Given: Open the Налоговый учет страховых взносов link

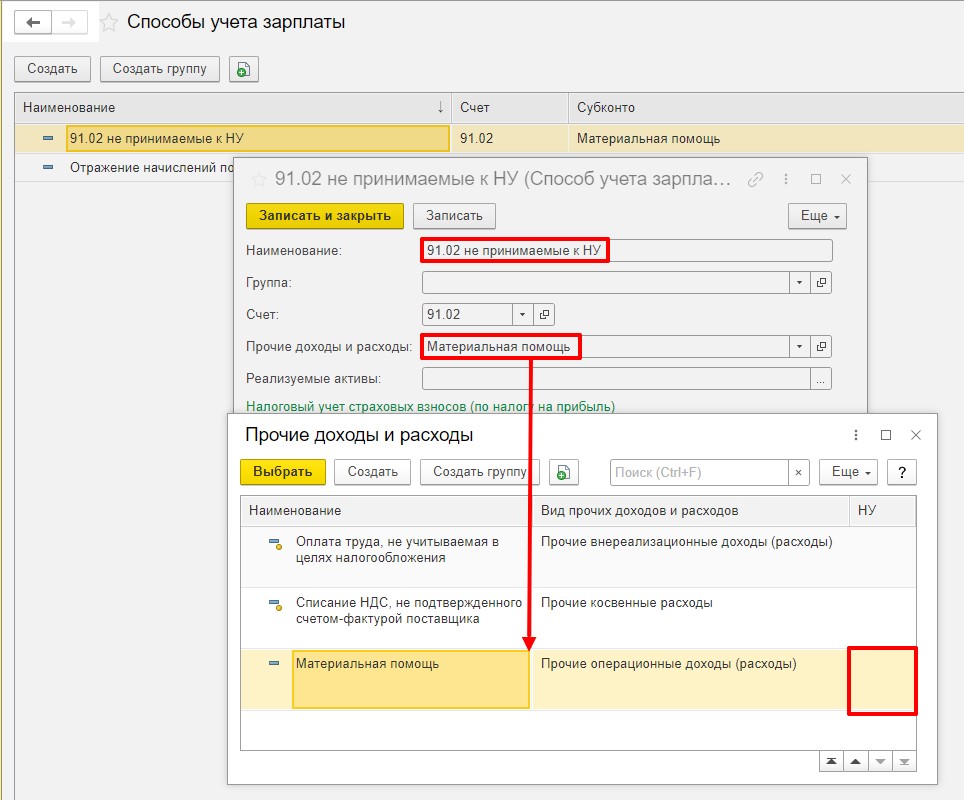Looking at the screenshot, I should pos(430,406).
